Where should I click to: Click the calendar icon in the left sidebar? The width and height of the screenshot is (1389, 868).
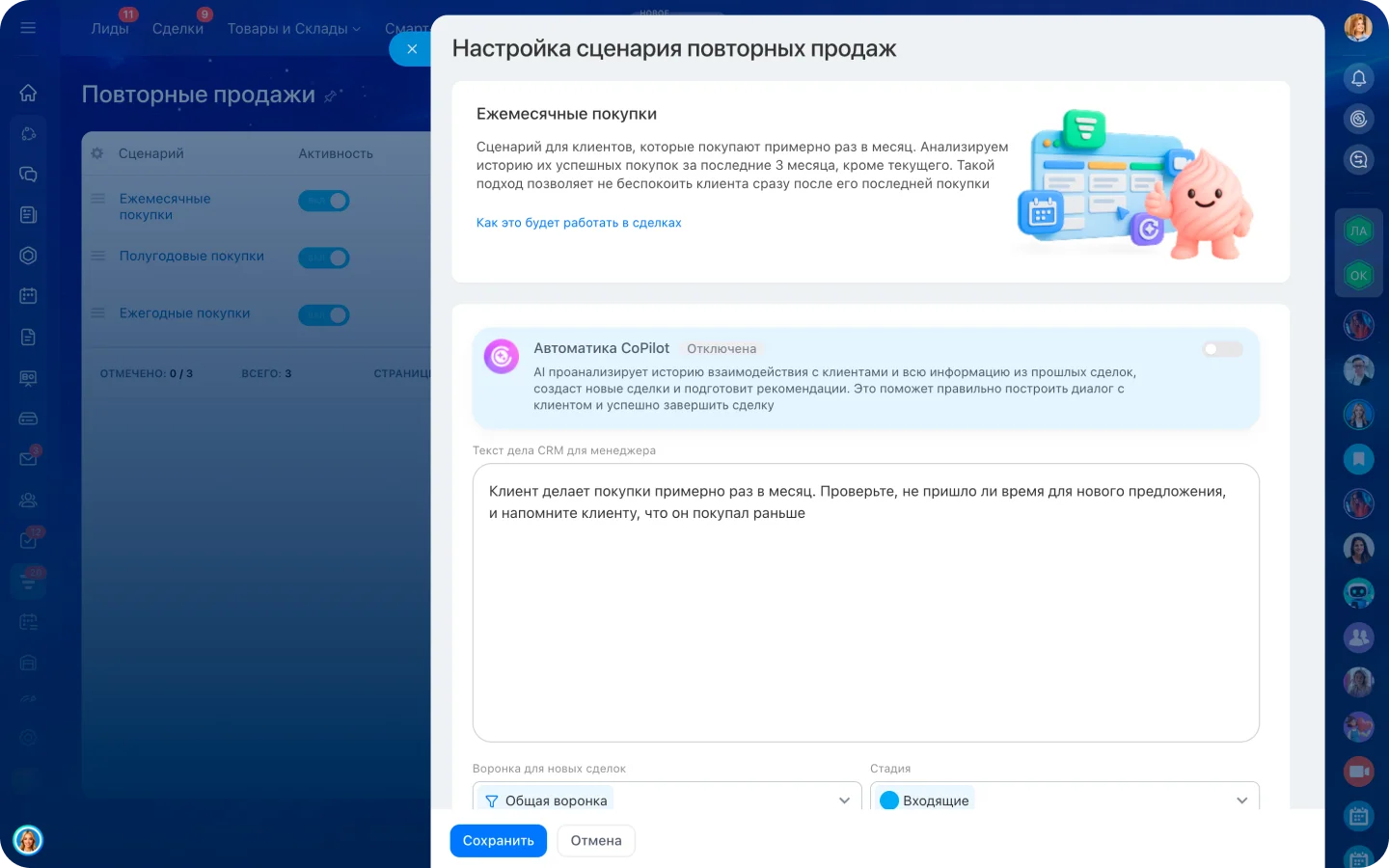28,296
